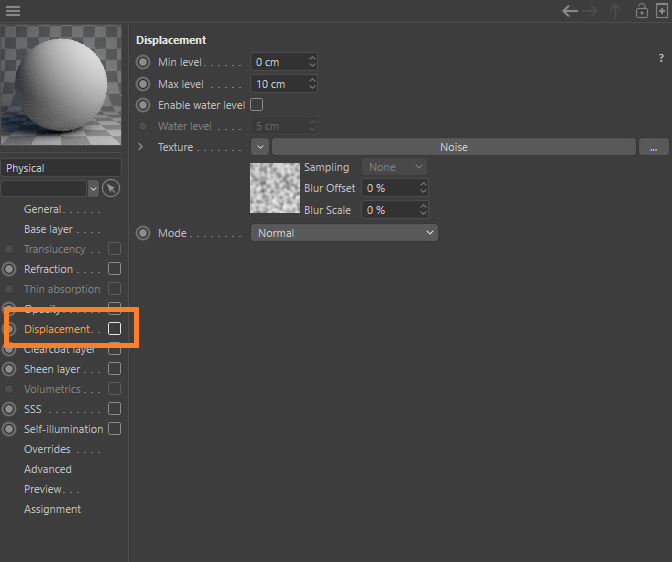Expand the Texture disclosure arrow
Viewport: 672px width, 562px height.
[x=141, y=147]
